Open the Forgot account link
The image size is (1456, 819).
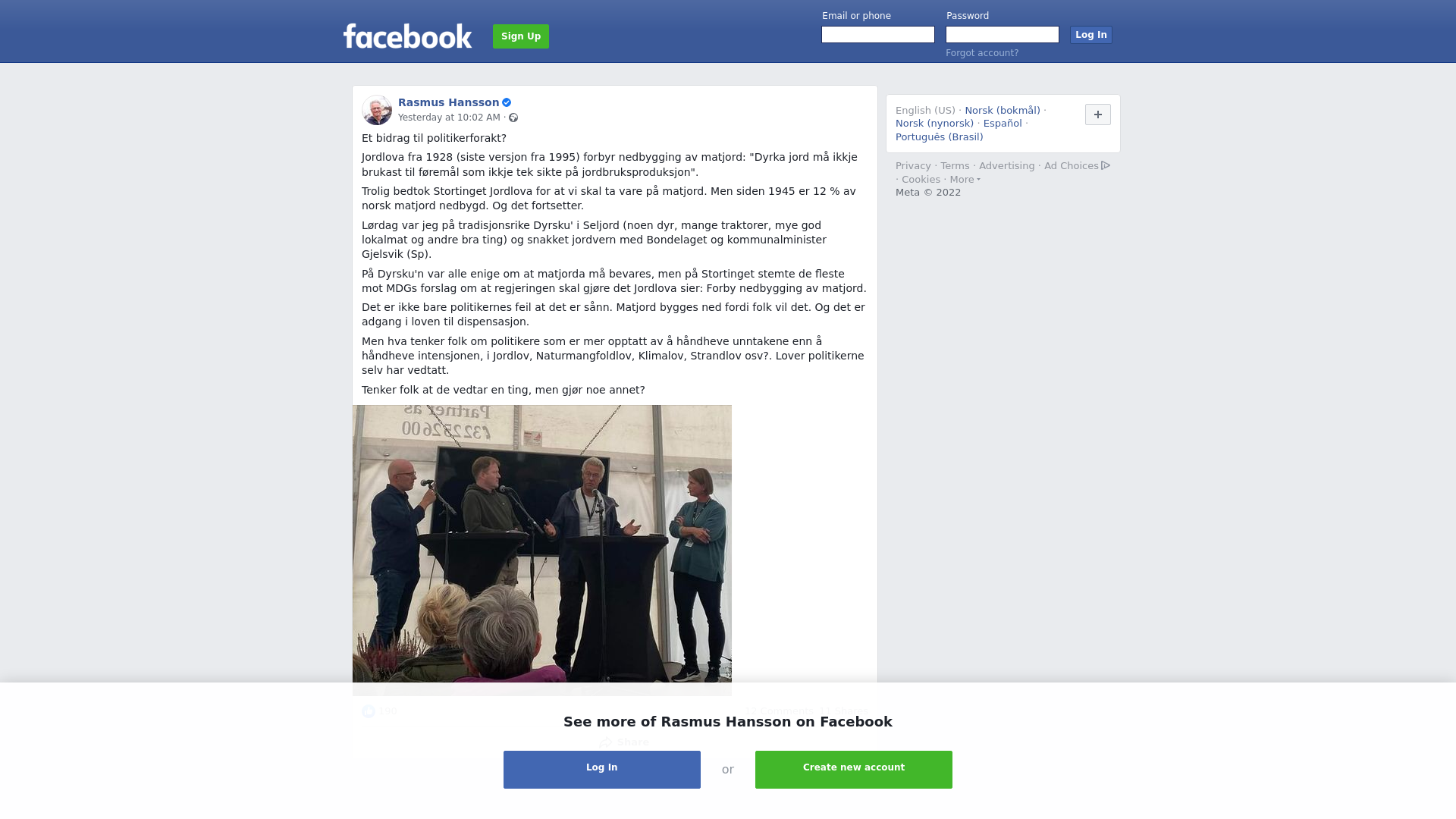pyautogui.click(x=982, y=53)
